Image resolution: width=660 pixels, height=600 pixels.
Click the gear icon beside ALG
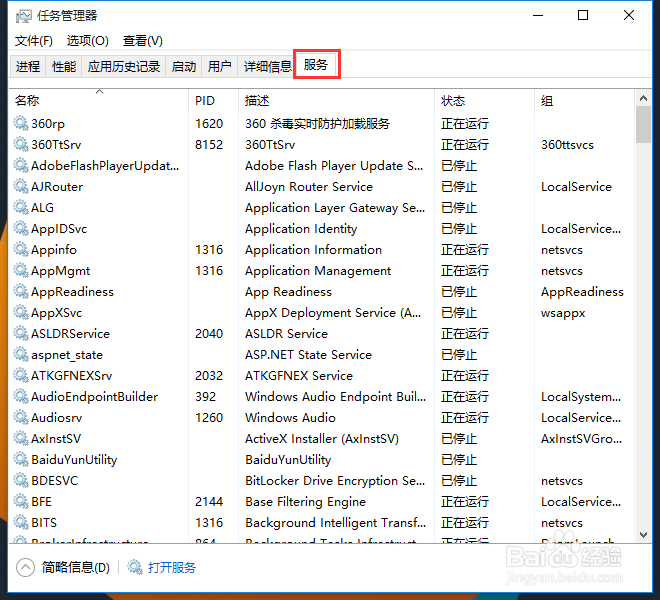21,207
